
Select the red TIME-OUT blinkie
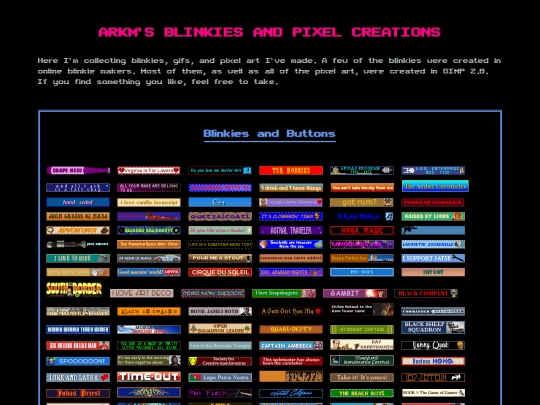[149, 376]
